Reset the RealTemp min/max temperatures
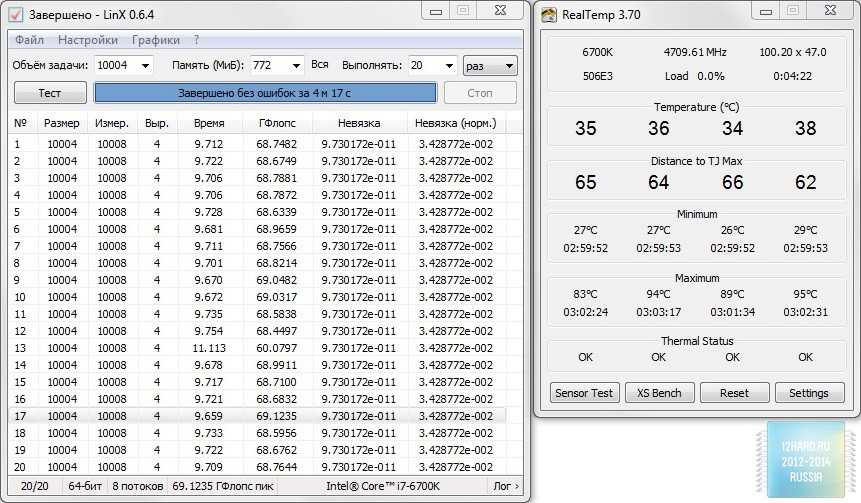Screen dimensions: 861x503 [734, 393]
